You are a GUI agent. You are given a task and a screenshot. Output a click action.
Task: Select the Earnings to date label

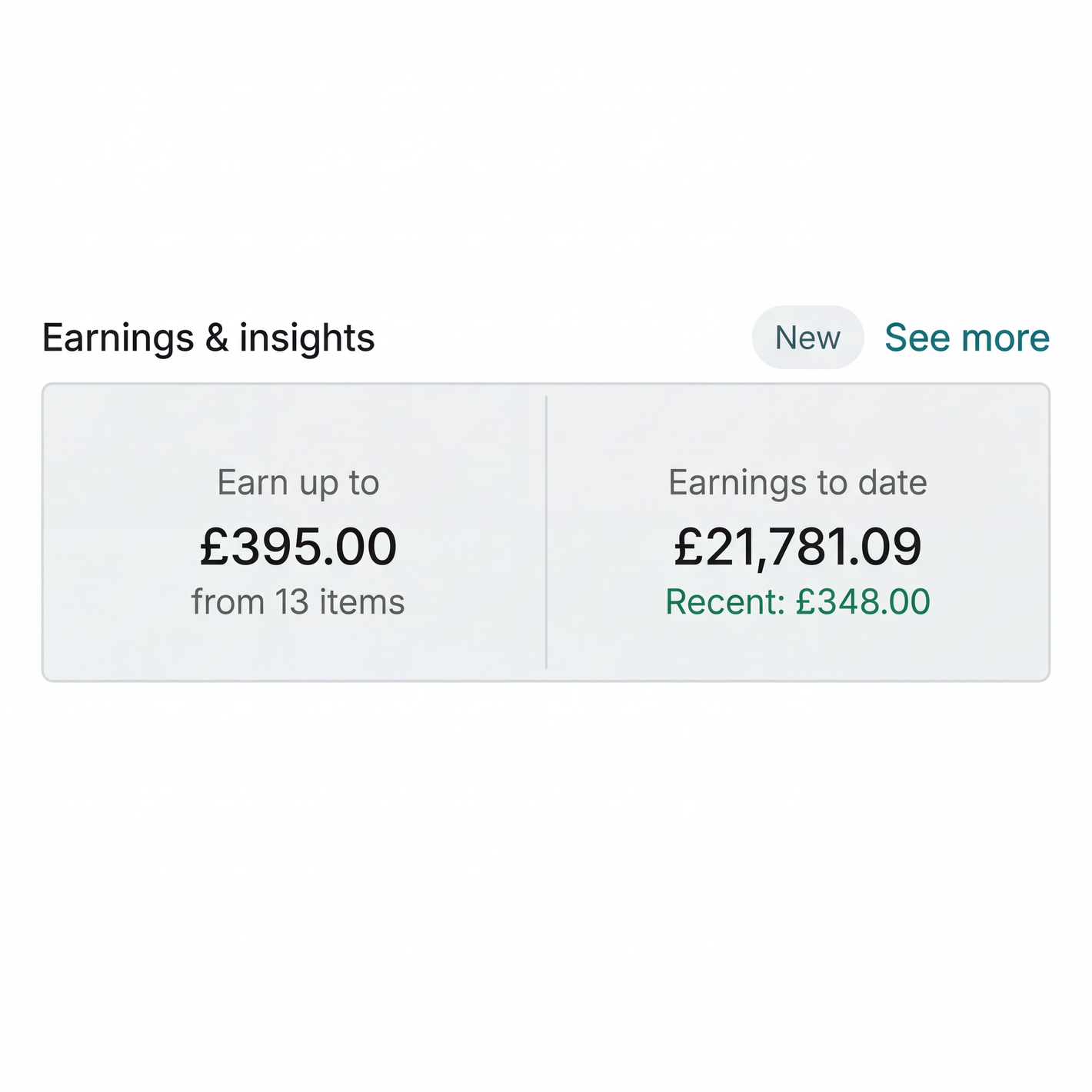(797, 483)
